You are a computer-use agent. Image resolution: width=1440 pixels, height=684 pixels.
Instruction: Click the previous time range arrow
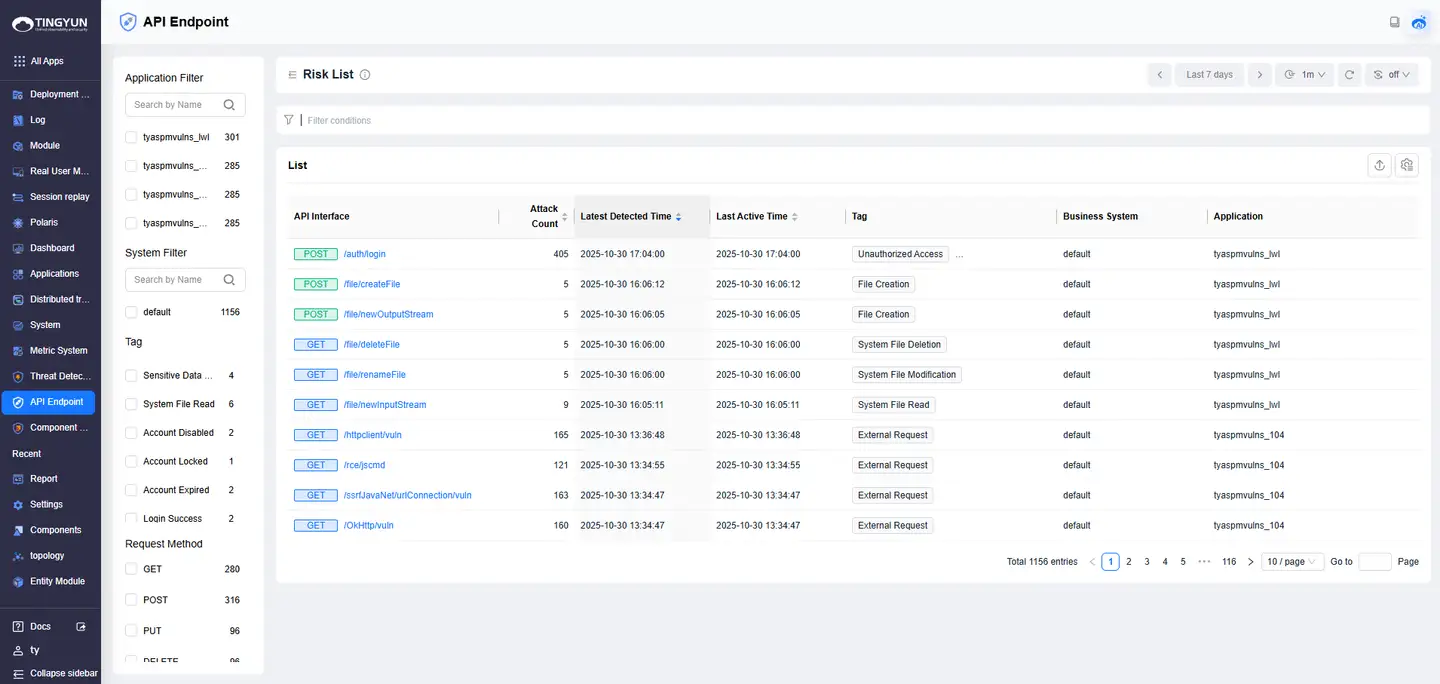point(1159,75)
